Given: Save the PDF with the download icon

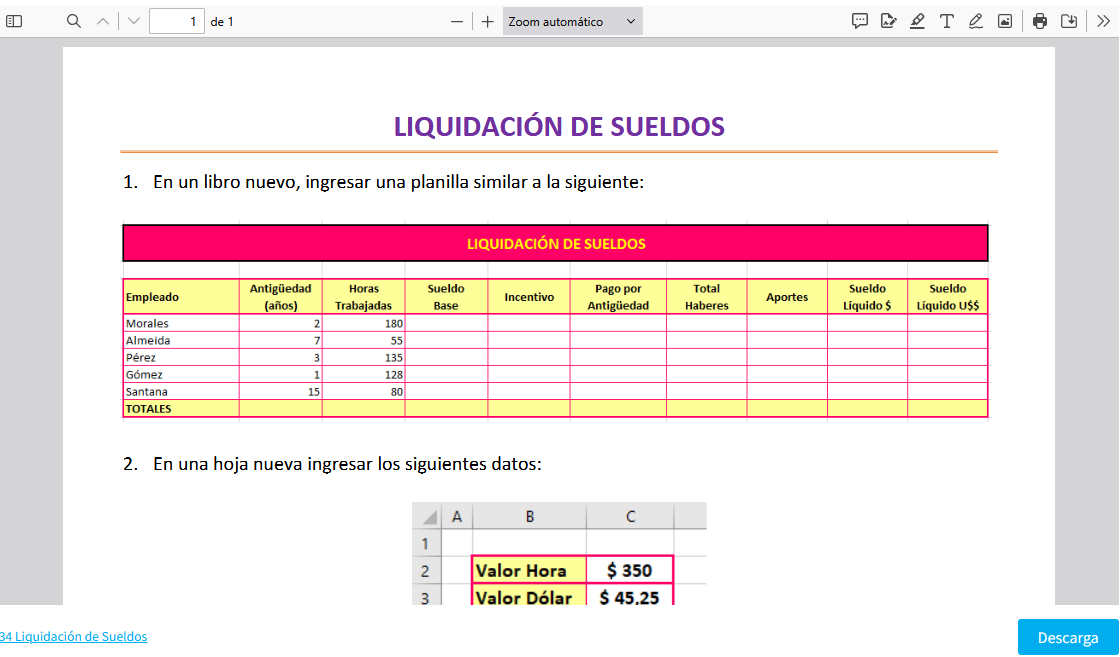Looking at the screenshot, I should click(1069, 21).
